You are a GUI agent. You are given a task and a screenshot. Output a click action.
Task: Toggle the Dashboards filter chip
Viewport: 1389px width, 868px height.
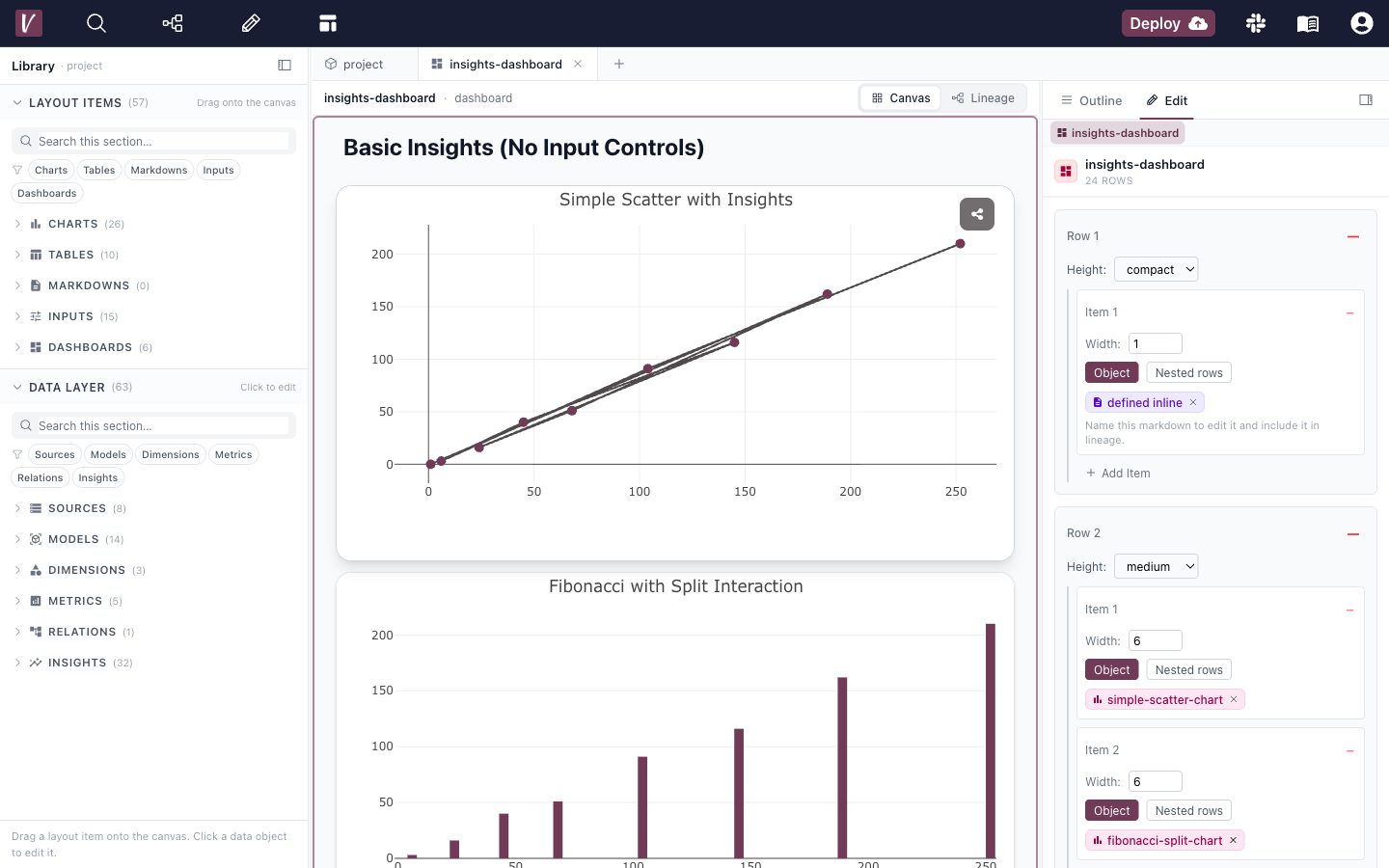point(46,193)
